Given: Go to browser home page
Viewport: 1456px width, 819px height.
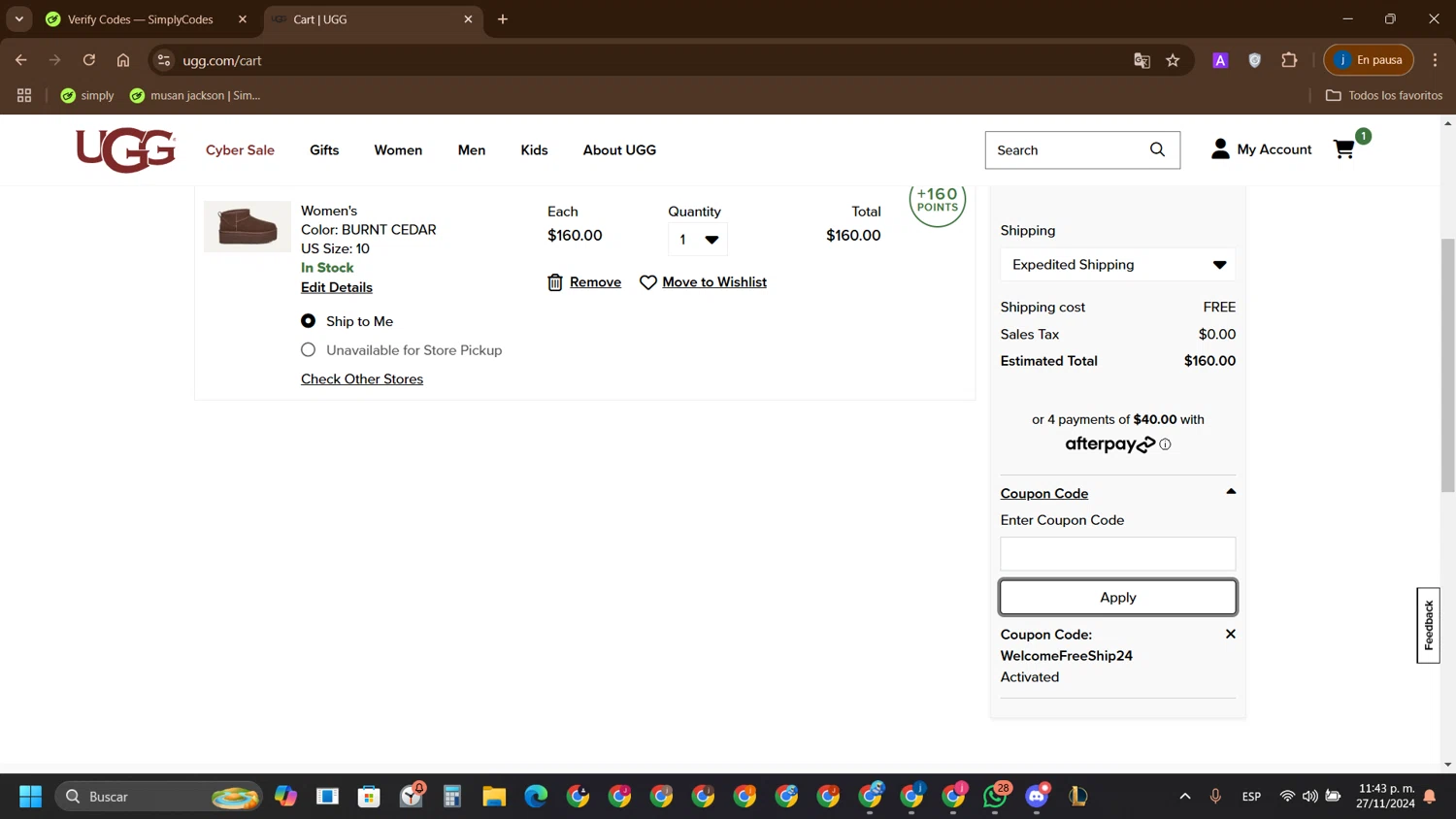Looking at the screenshot, I should (x=123, y=60).
